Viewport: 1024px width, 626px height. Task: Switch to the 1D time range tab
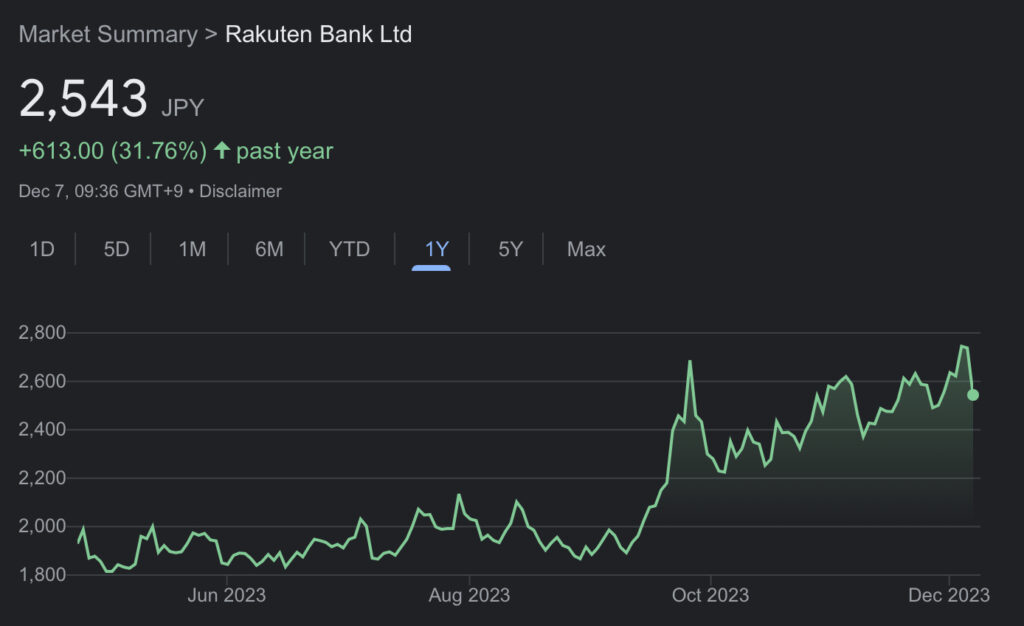[42, 249]
